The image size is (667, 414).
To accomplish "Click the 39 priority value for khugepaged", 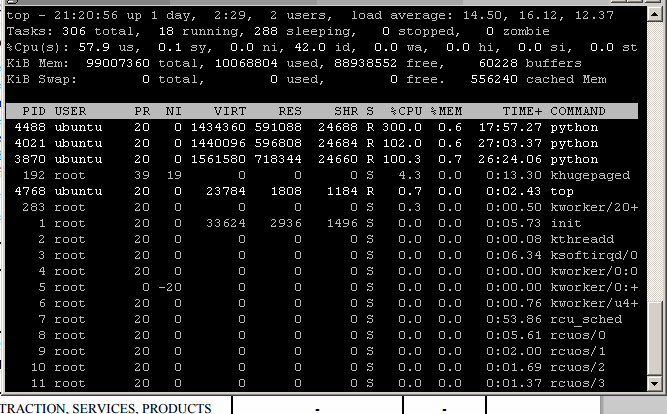I will pyautogui.click(x=142, y=176).
